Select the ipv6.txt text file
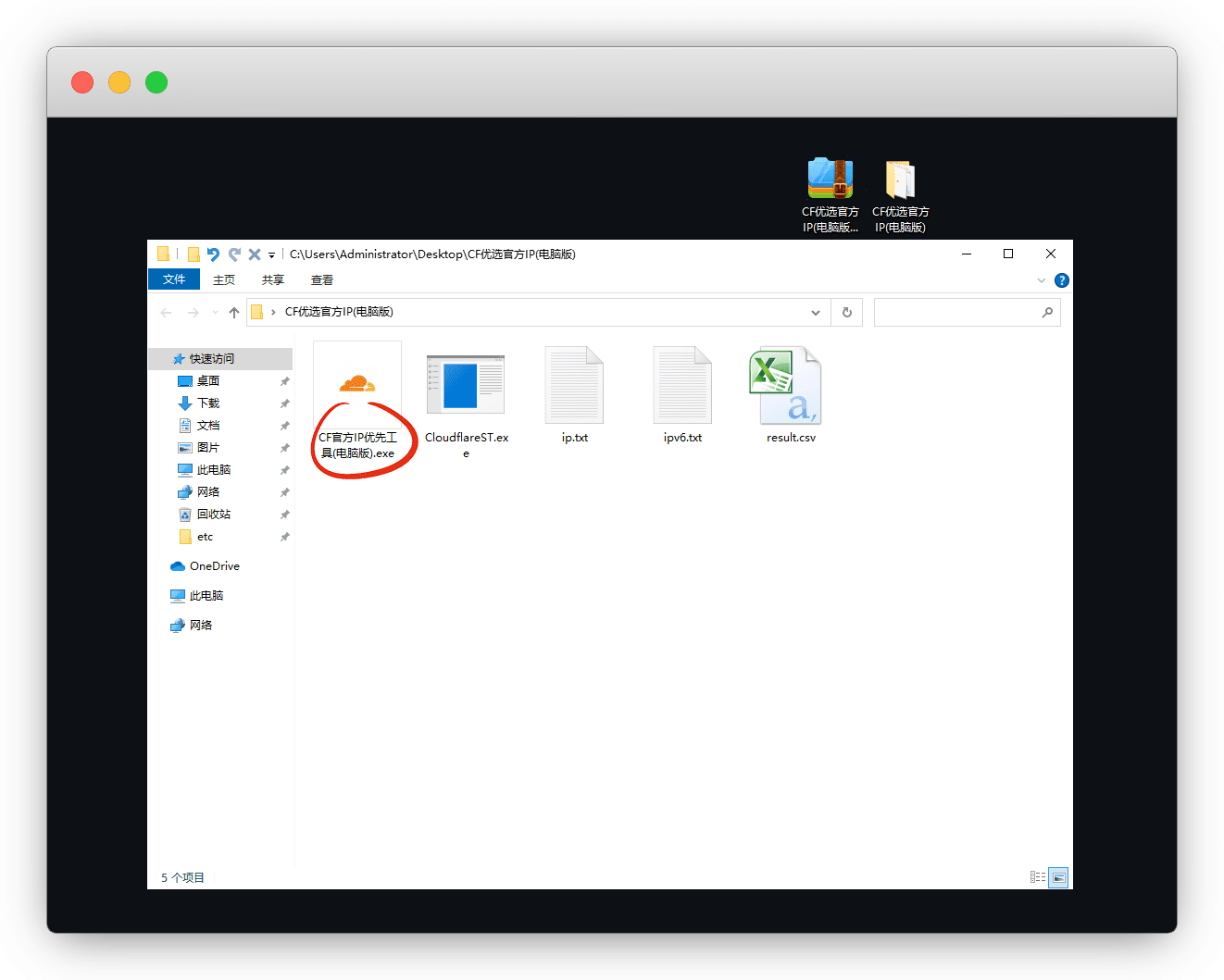 [682, 385]
